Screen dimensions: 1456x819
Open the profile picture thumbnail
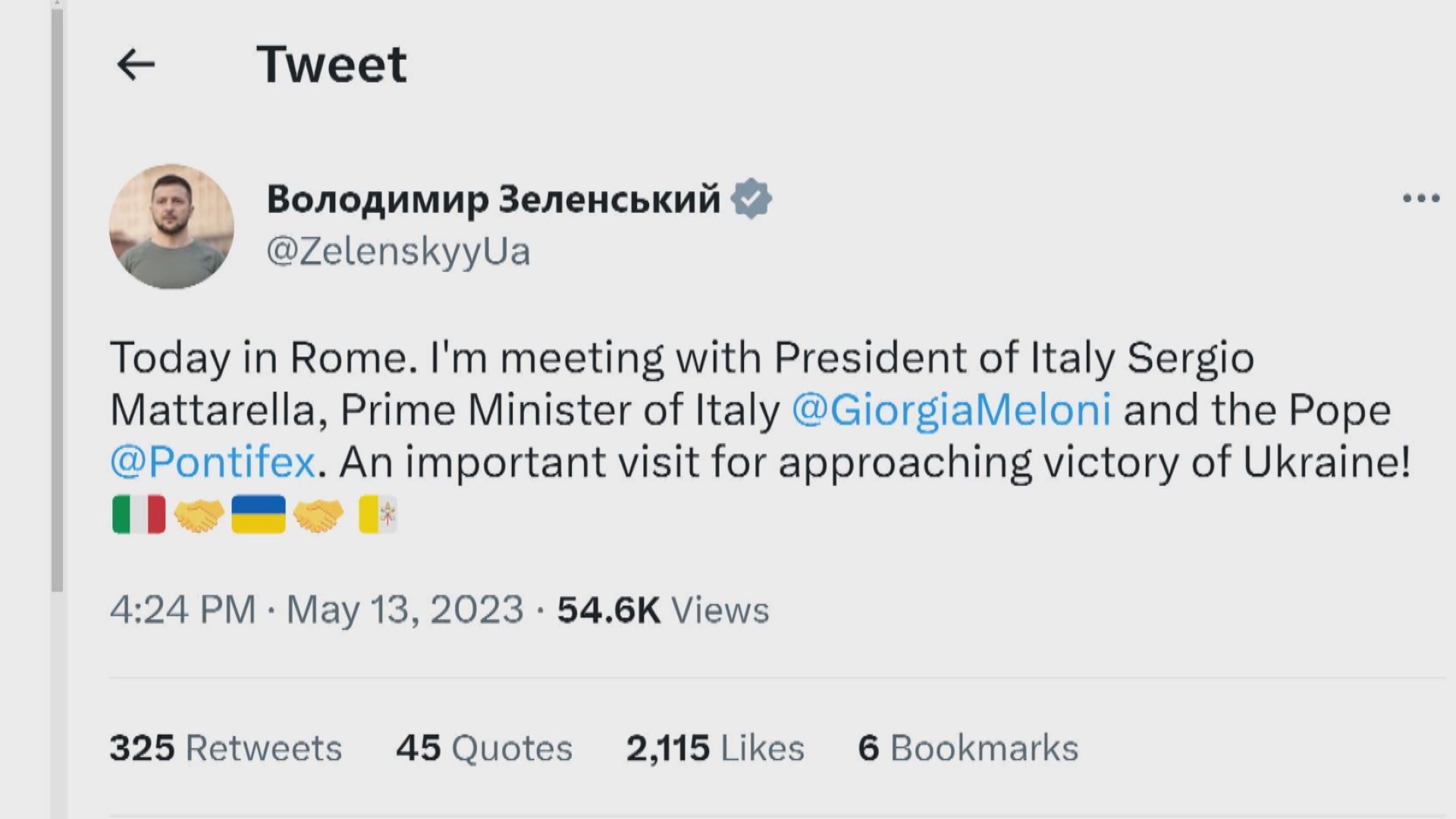tap(171, 227)
